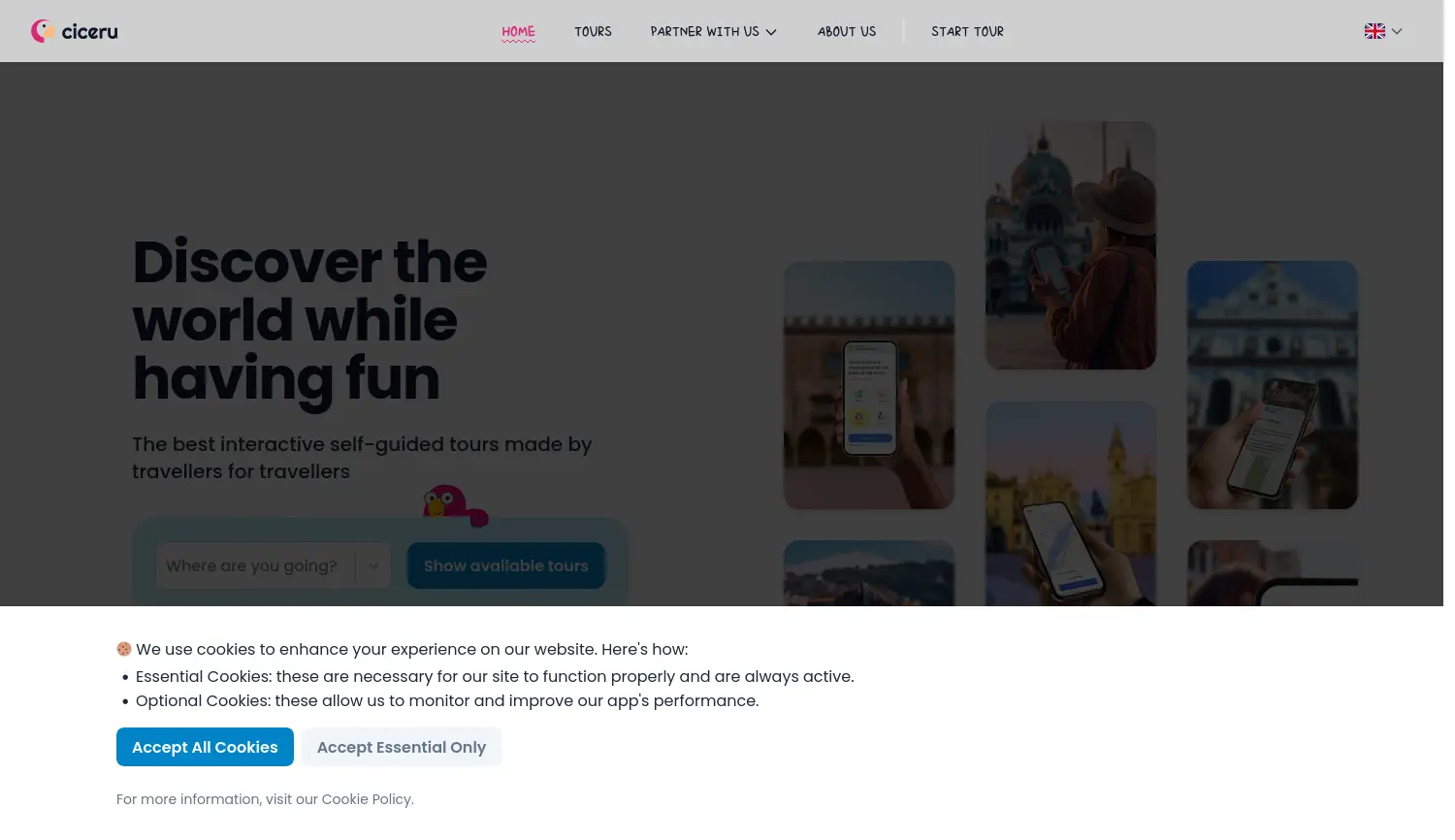Screen dimensions: 1455x840
Task: Open the destination dropdown arrow
Action: (373, 566)
